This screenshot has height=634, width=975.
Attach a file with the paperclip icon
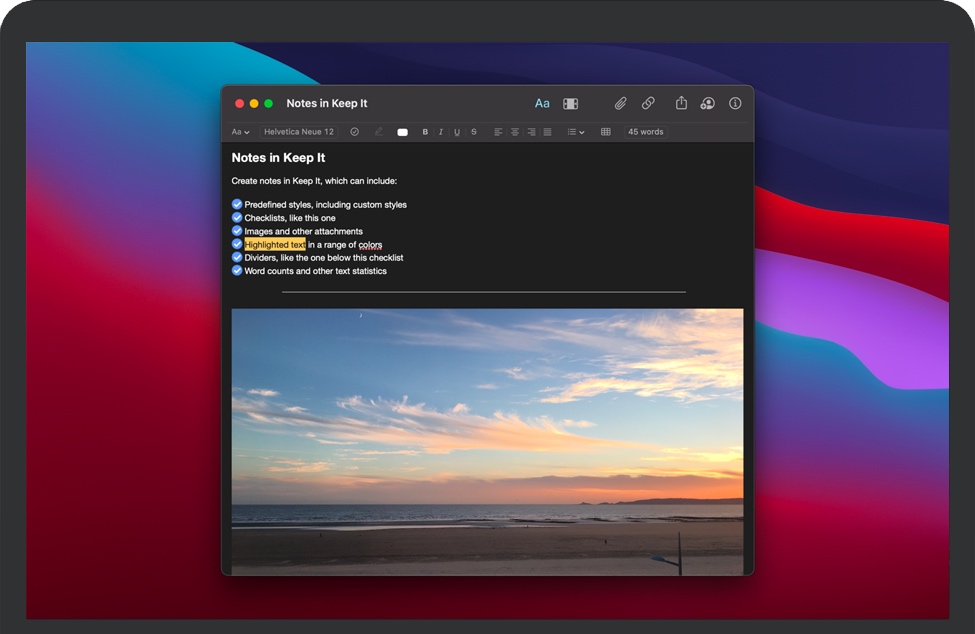[x=620, y=103]
